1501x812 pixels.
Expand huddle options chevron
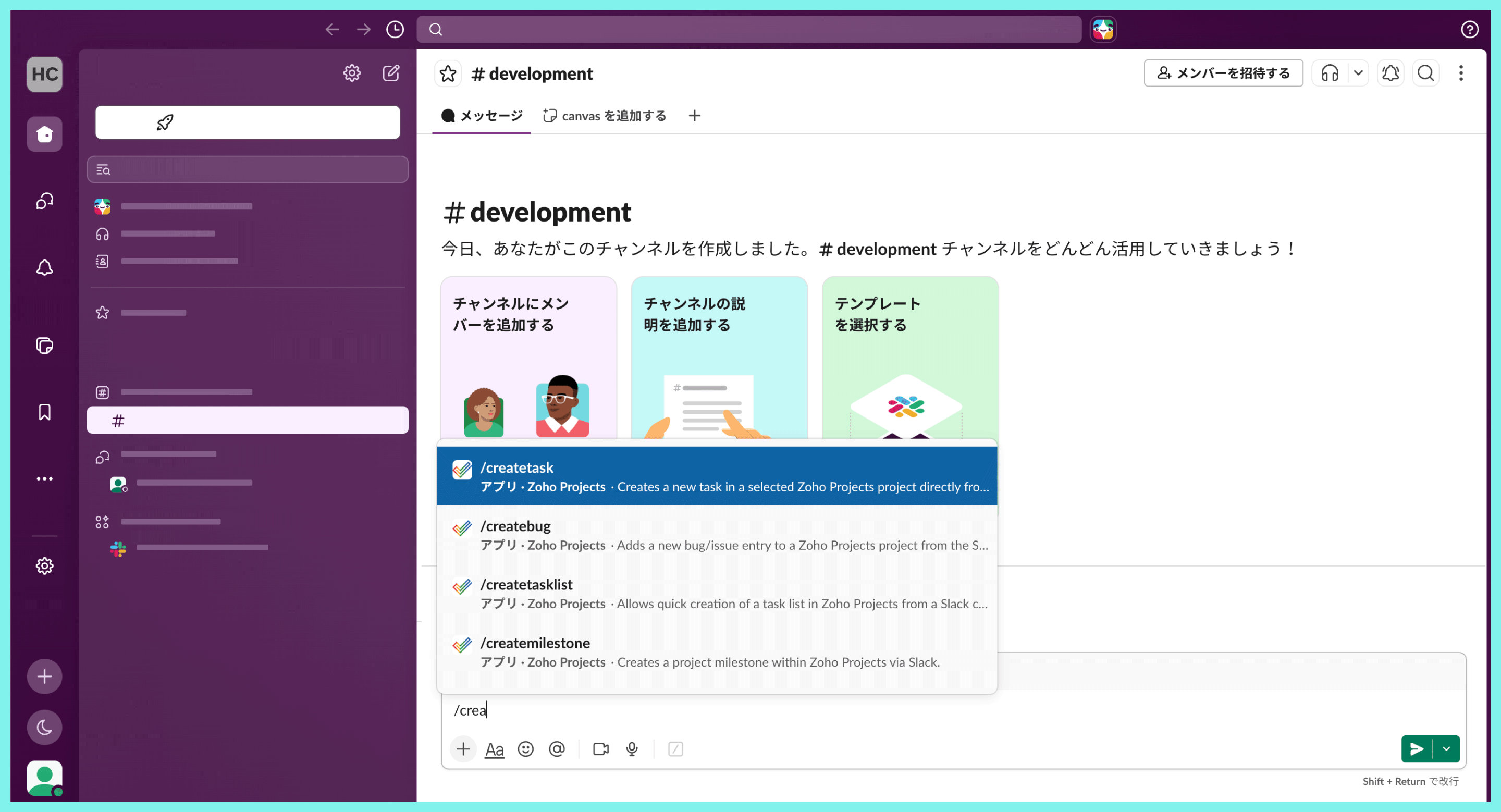click(x=1358, y=73)
